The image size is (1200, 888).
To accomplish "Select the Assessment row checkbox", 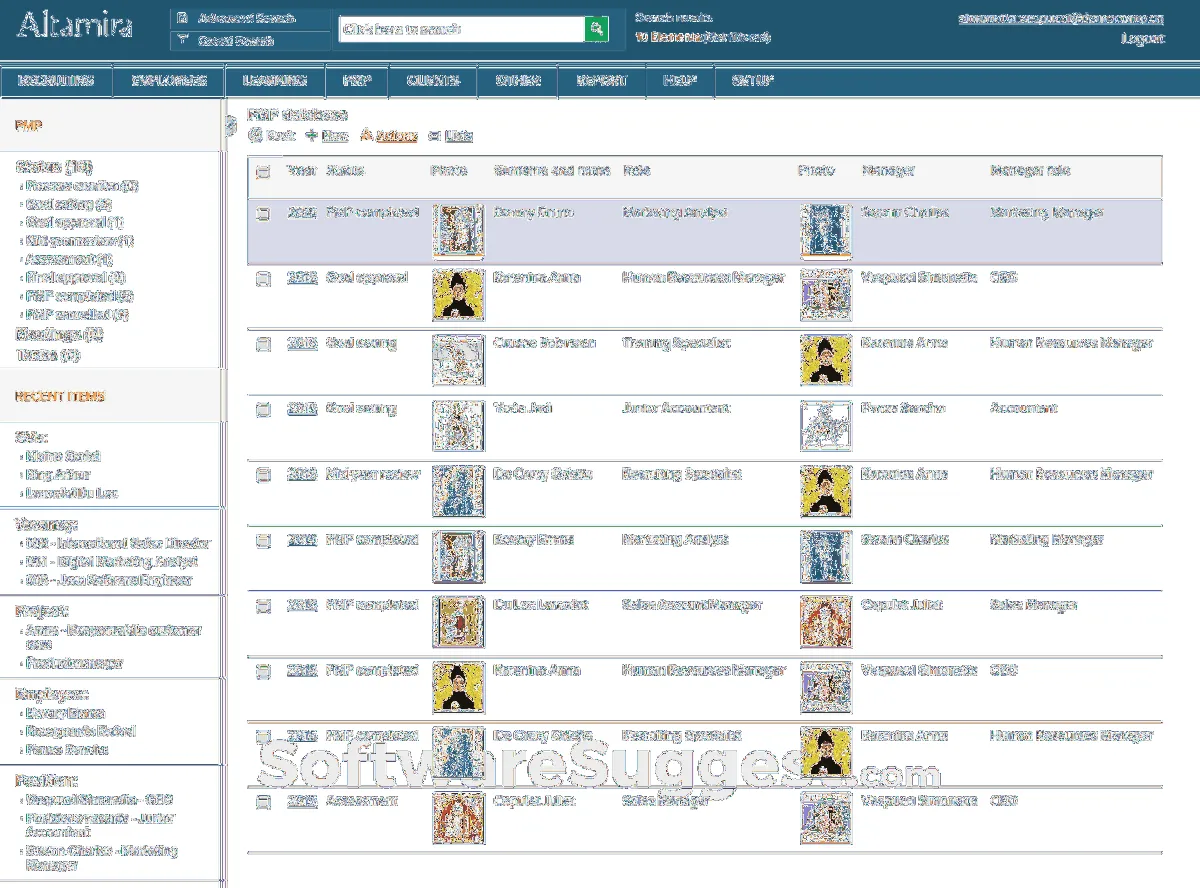I will point(263,802).
